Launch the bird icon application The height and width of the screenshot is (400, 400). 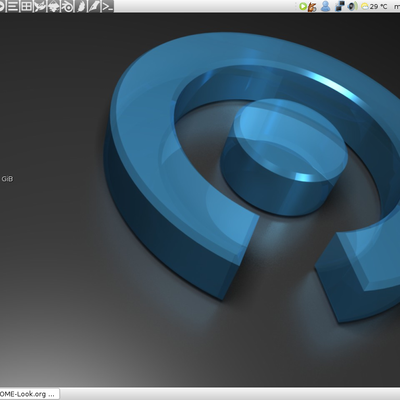coord(40,6)
